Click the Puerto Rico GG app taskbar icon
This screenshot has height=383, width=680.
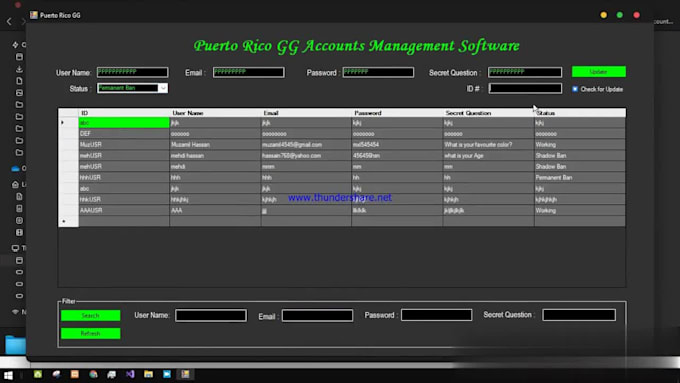[185, 374]
